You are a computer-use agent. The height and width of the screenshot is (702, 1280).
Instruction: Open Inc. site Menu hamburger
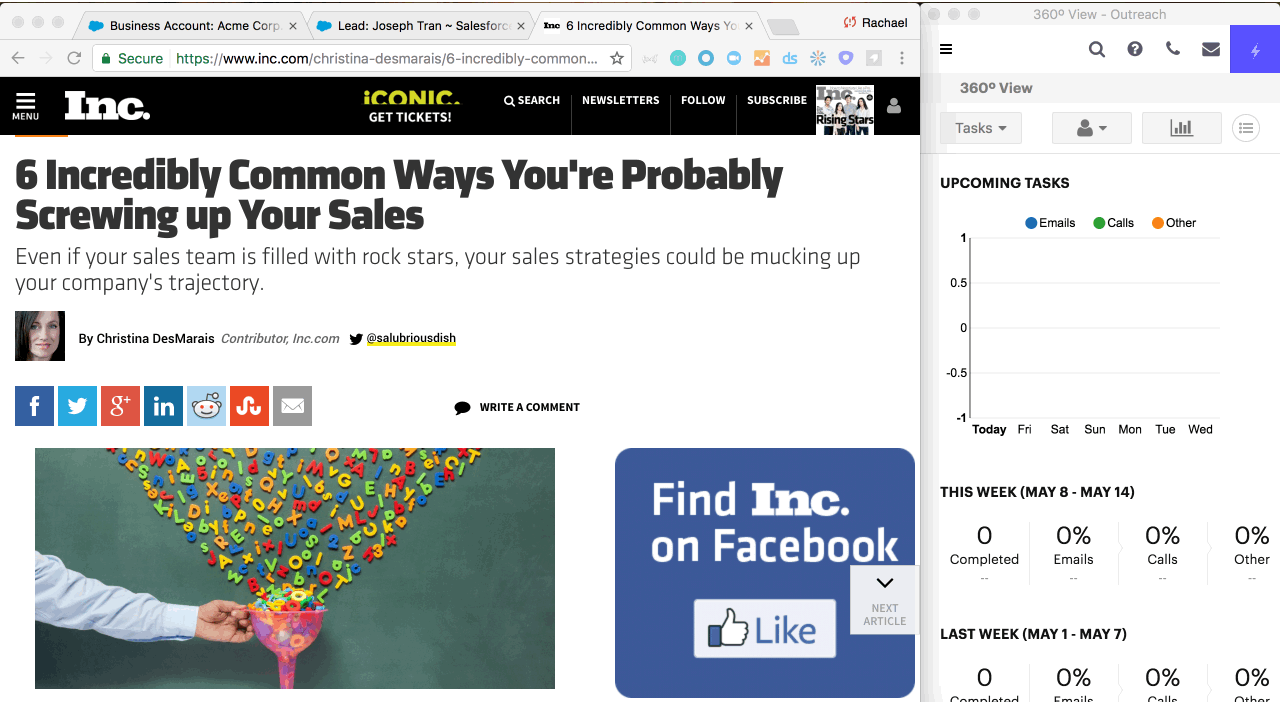[26, 106]
